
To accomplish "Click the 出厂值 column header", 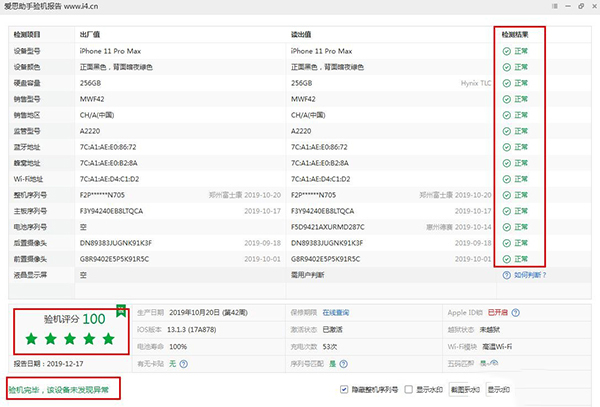I will (x=90, y=34).
